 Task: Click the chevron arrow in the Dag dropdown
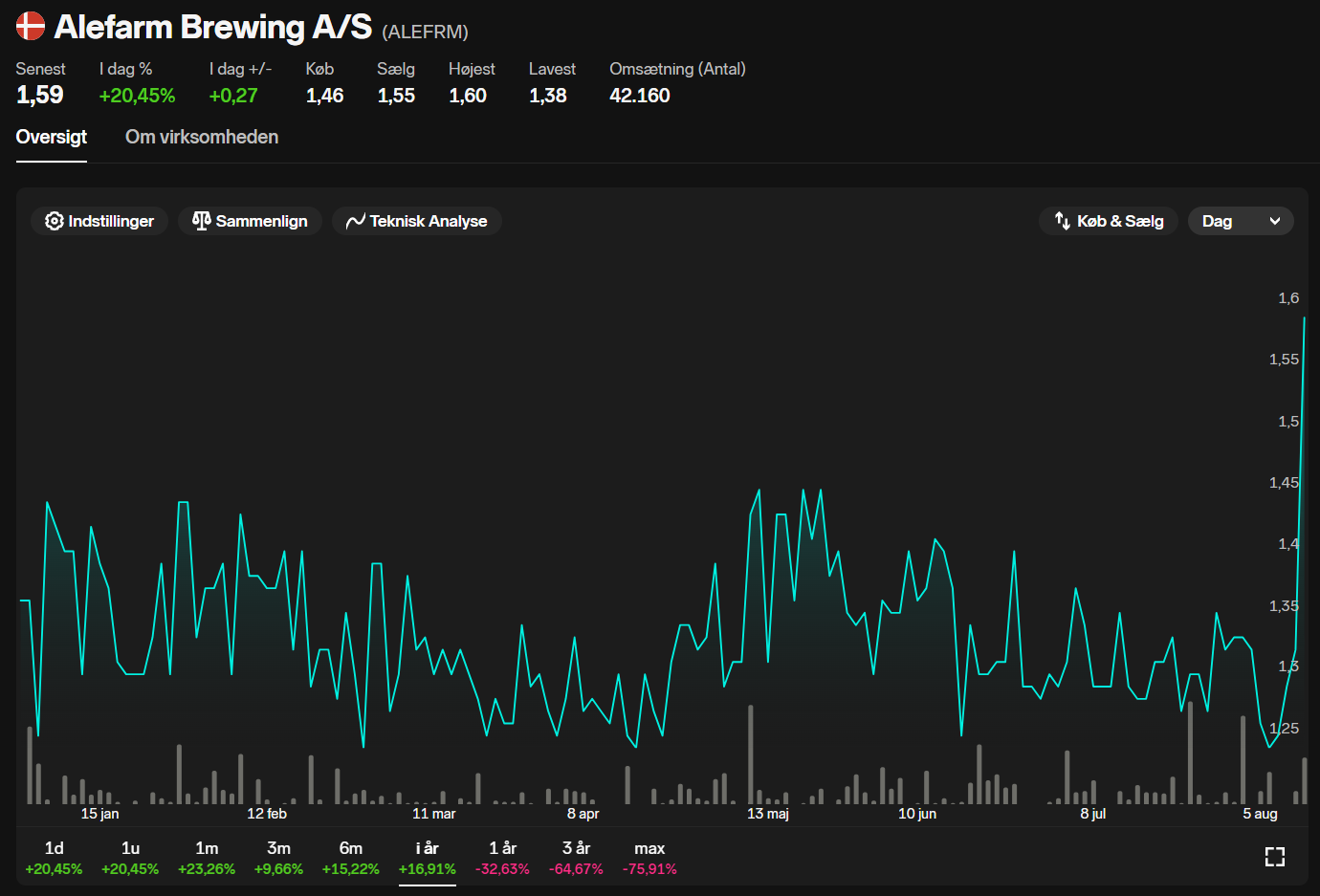pos(1275,221)
